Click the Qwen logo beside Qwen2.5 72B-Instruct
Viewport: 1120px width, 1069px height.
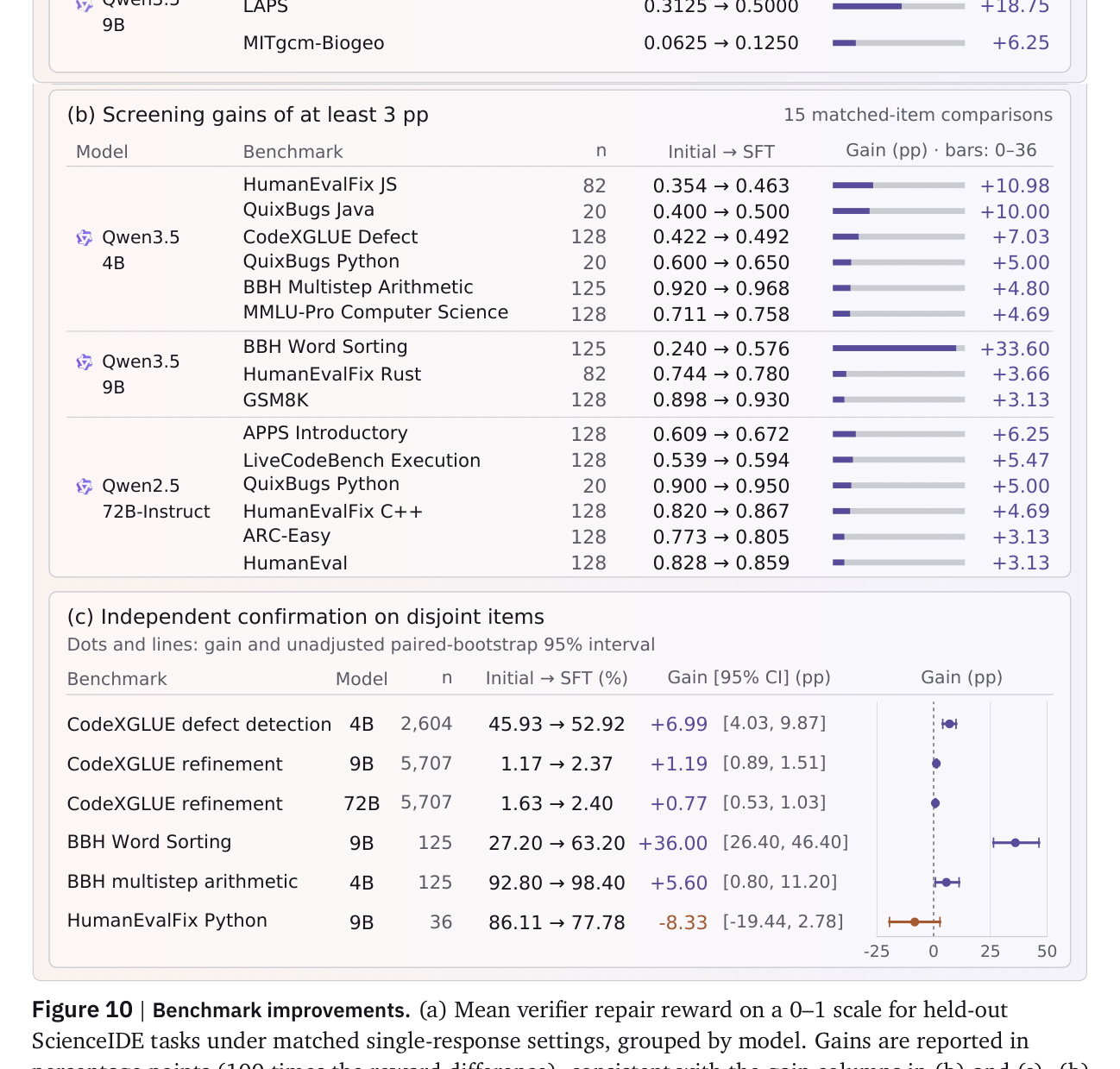coord(85,487)
